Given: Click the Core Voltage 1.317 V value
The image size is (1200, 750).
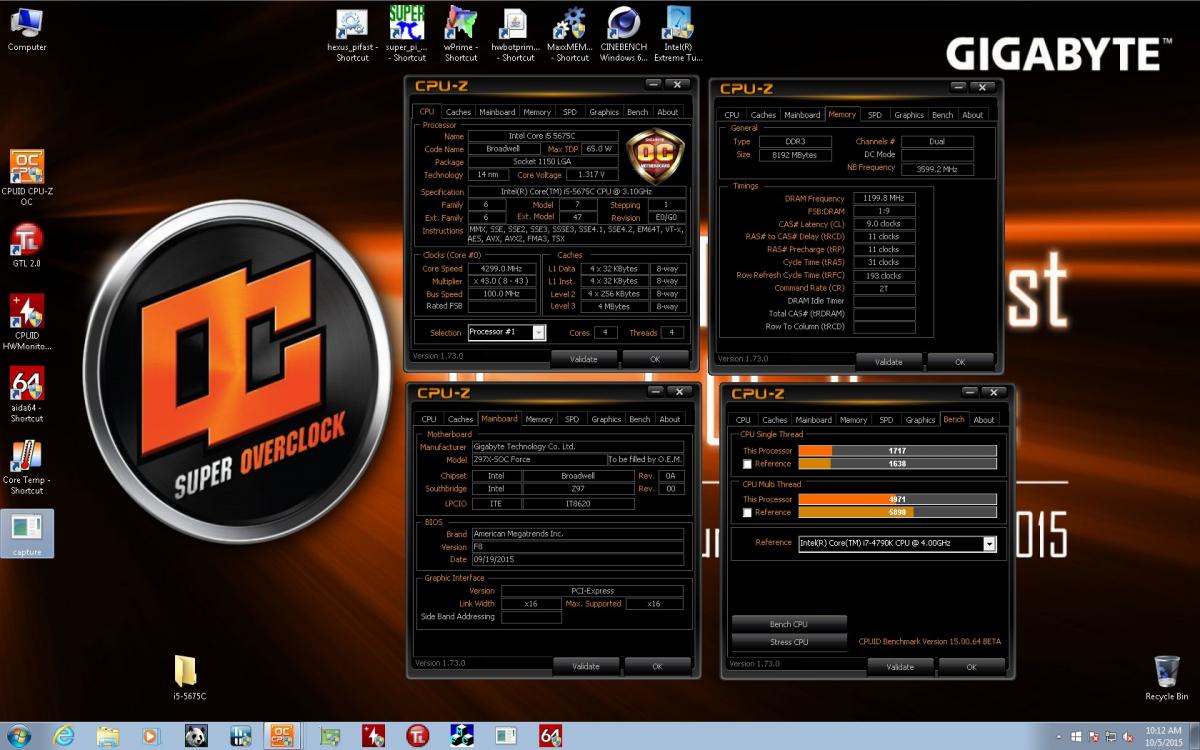Looking at the screenshot, I should pos(594,175).
